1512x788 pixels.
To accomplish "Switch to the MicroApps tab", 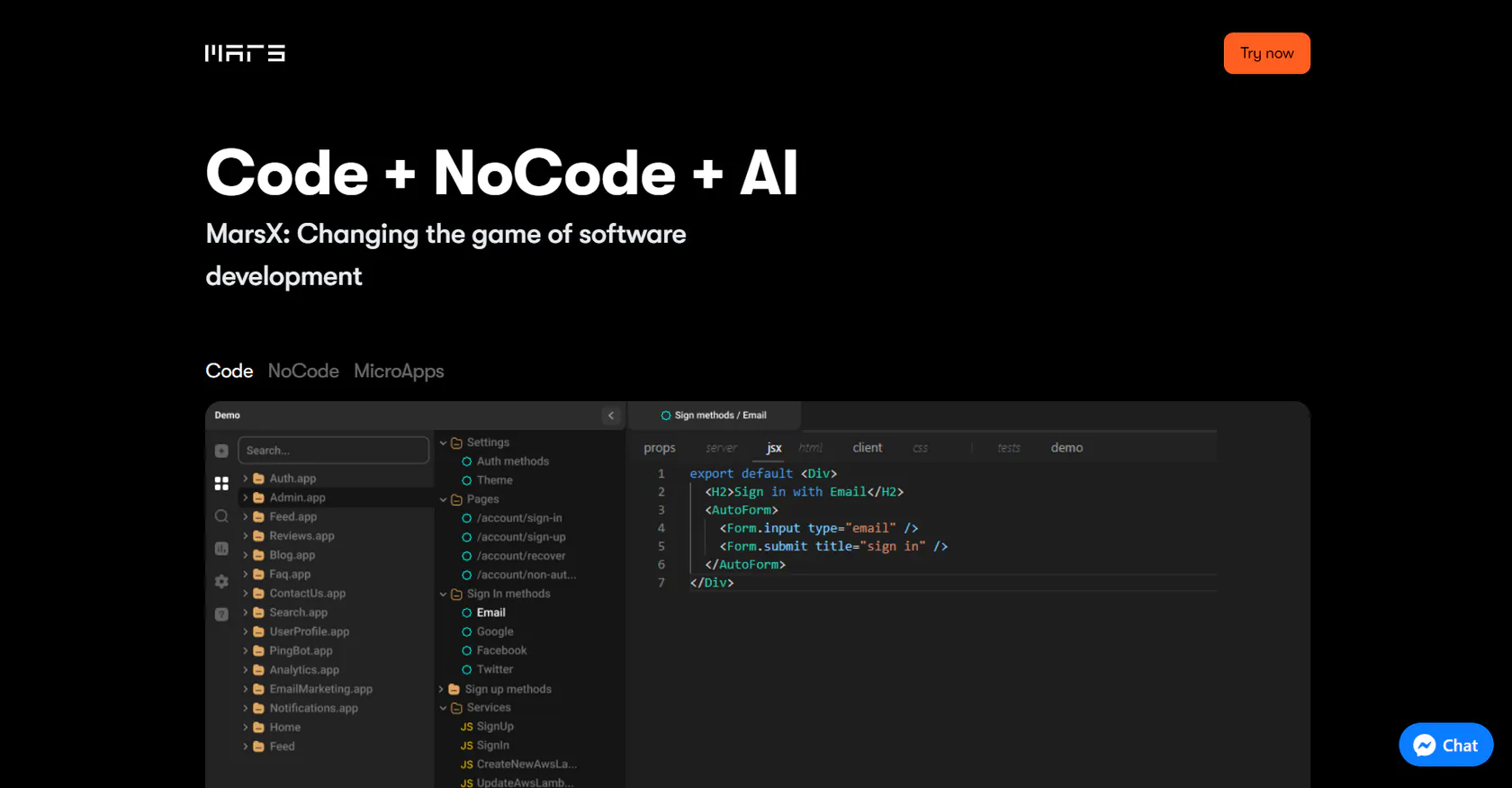I will coord(399,372).
